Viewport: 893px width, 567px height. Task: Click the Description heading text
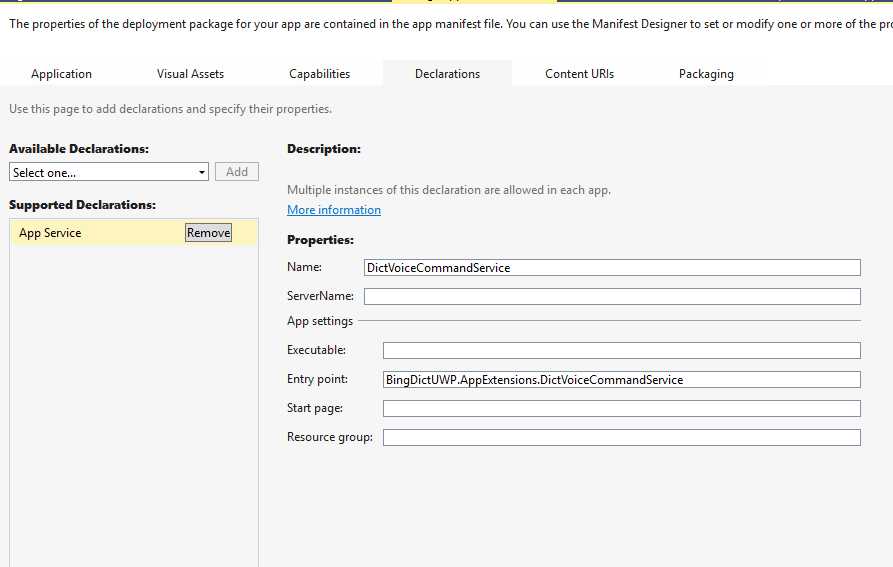323,149
